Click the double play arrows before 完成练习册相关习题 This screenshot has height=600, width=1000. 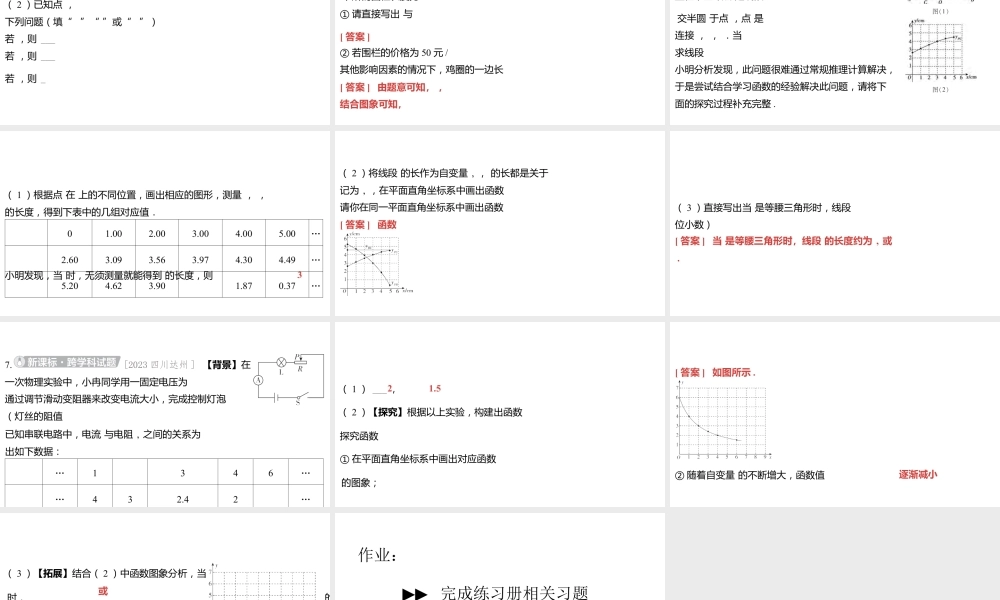414,590
